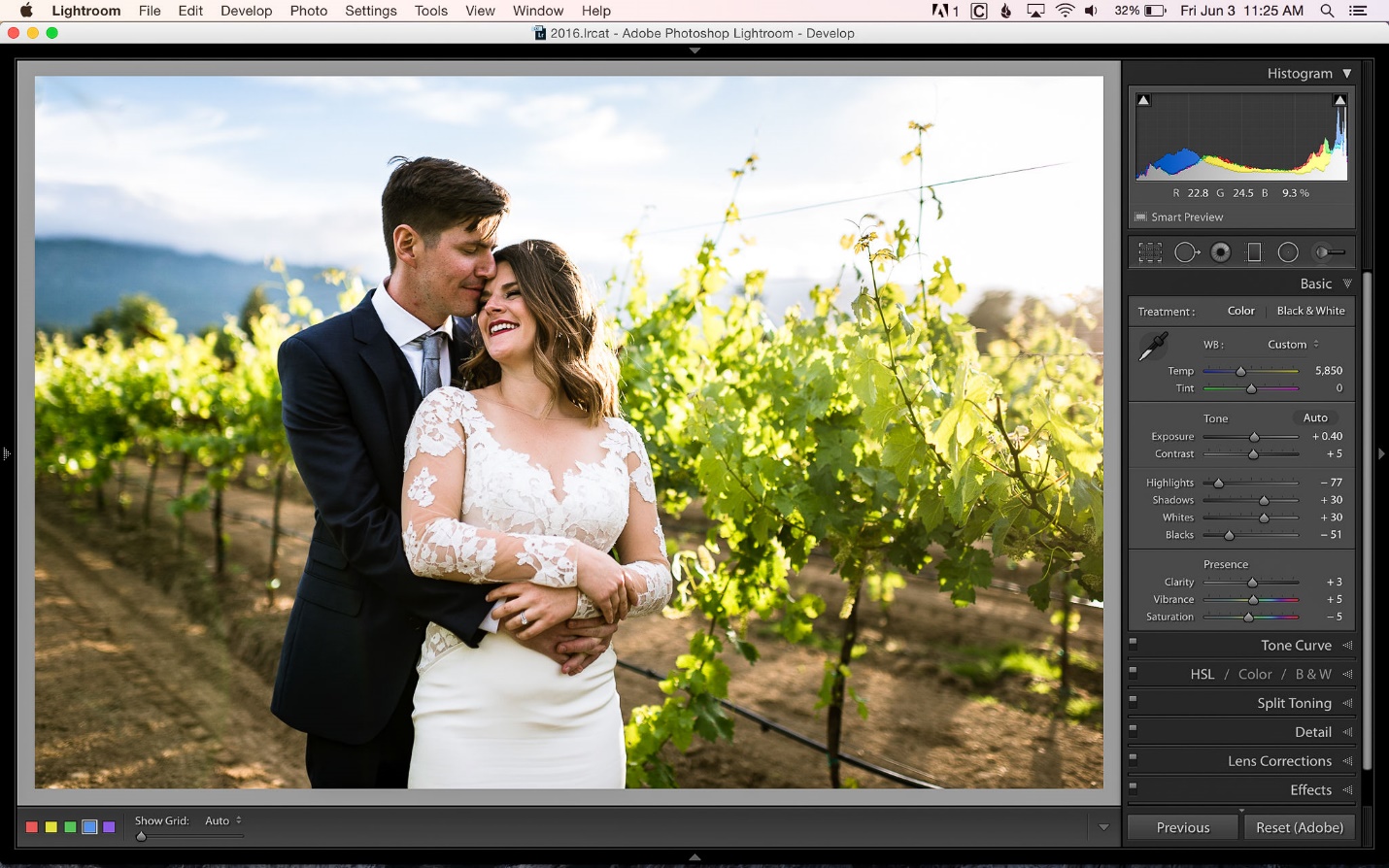Select the Radial Filter tool
The height and width of the screenshot is (868, 1389).
[x=1288, y=252]
